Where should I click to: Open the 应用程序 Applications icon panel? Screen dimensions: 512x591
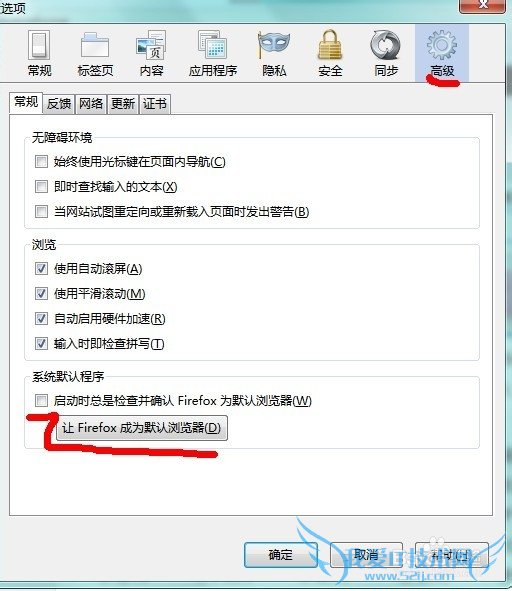coord(213,54)
